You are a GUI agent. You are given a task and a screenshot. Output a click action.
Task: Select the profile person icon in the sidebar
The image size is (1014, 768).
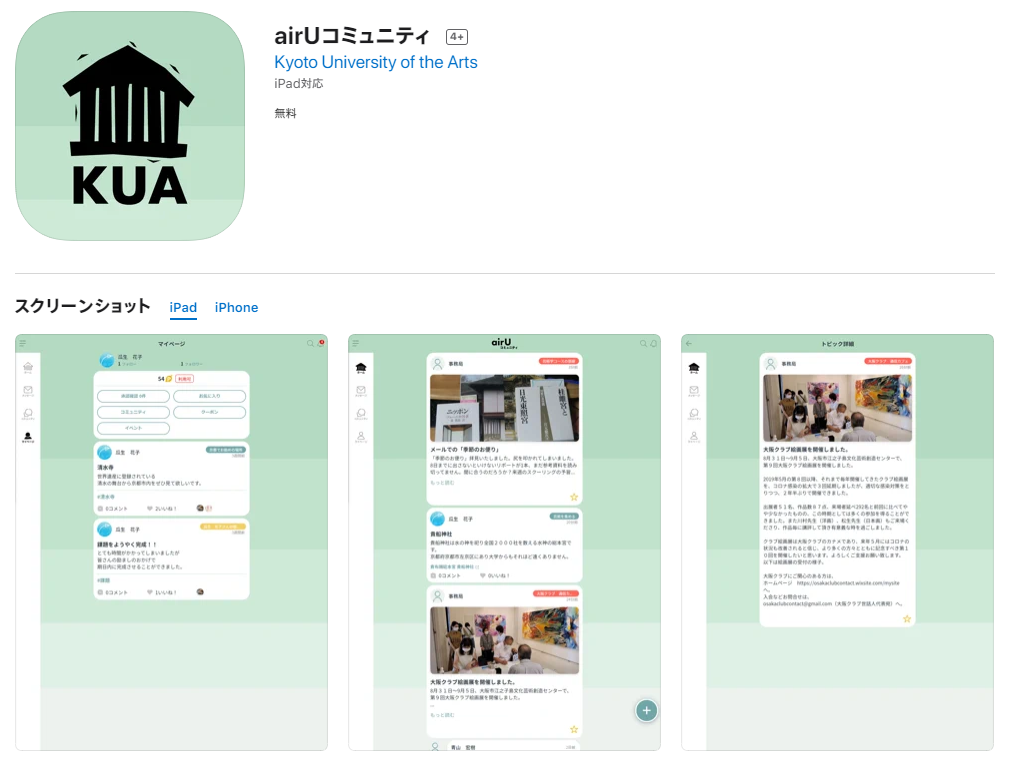click(x=27, y=436)
